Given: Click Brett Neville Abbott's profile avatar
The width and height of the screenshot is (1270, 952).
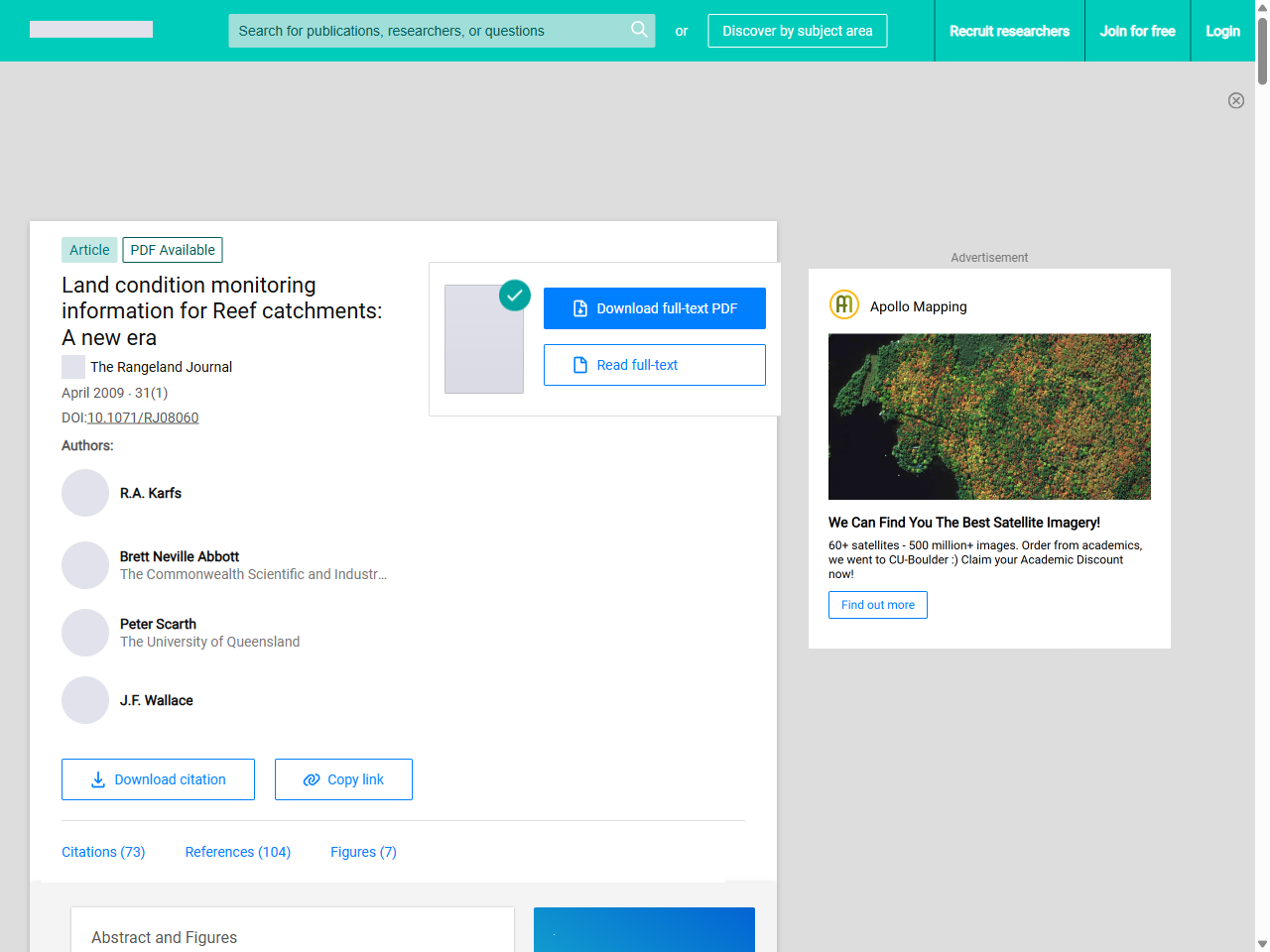Looking at the screenshot, I should point(85,565).
